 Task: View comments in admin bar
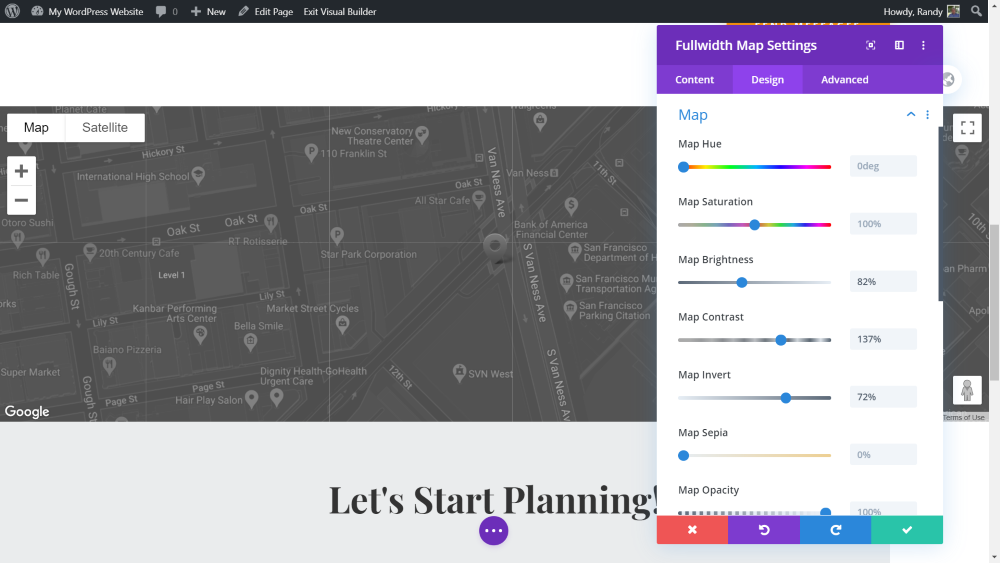166,11
